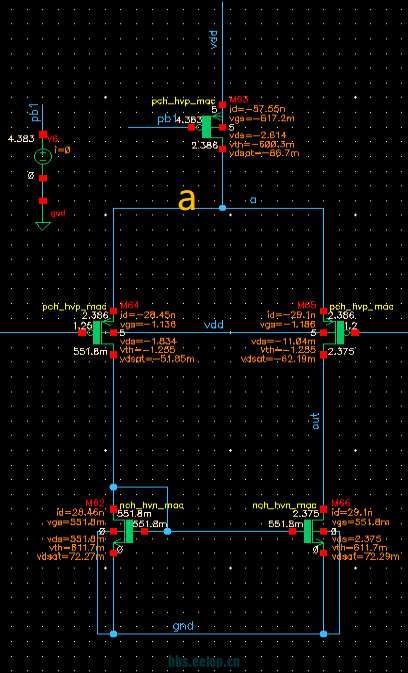Select the M63 PMOS transistor symbol
The image size is (408, 673).
[x=210, y=127]
